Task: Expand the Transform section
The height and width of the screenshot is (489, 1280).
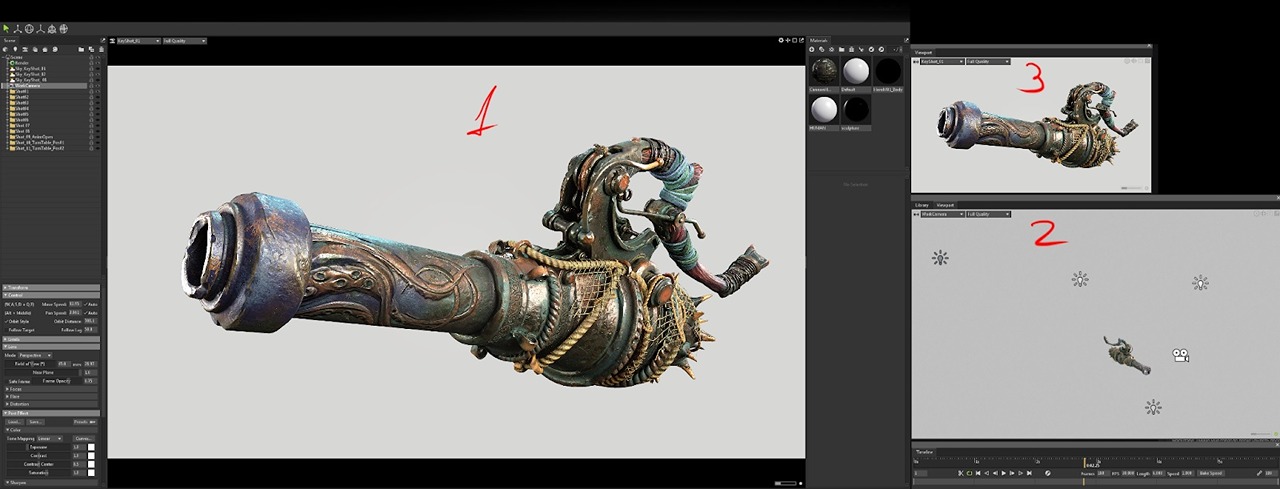Action: point(50,287)
